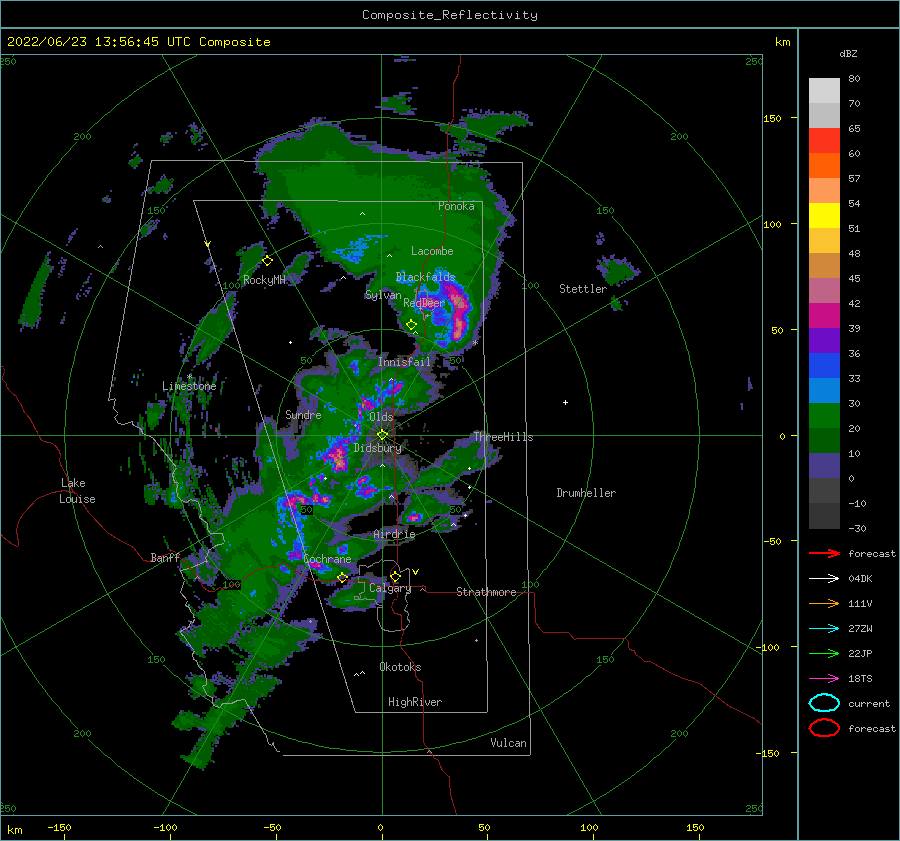Click the Sylvan label
The image size is (900, 841).
click(383, 295)
